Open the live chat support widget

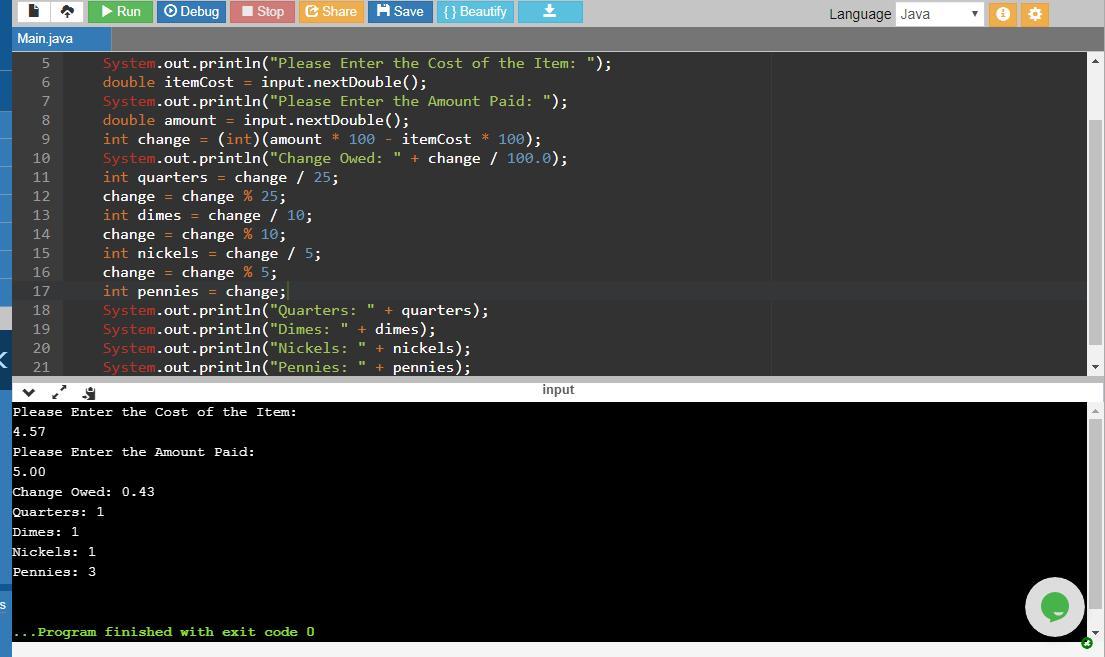point(1054,607)
